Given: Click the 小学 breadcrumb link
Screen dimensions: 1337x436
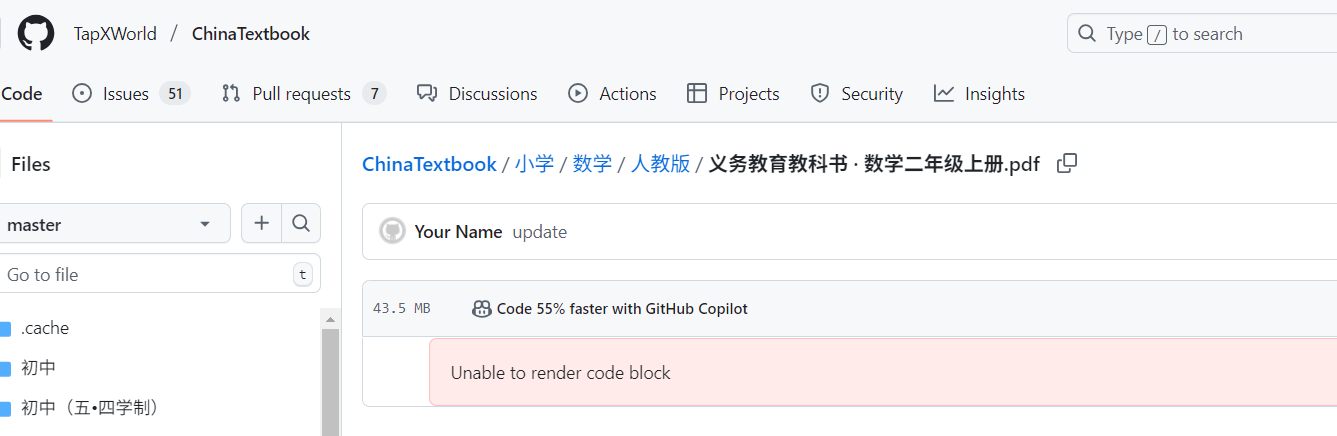Looking at the screenshot, I should point(534,164).
